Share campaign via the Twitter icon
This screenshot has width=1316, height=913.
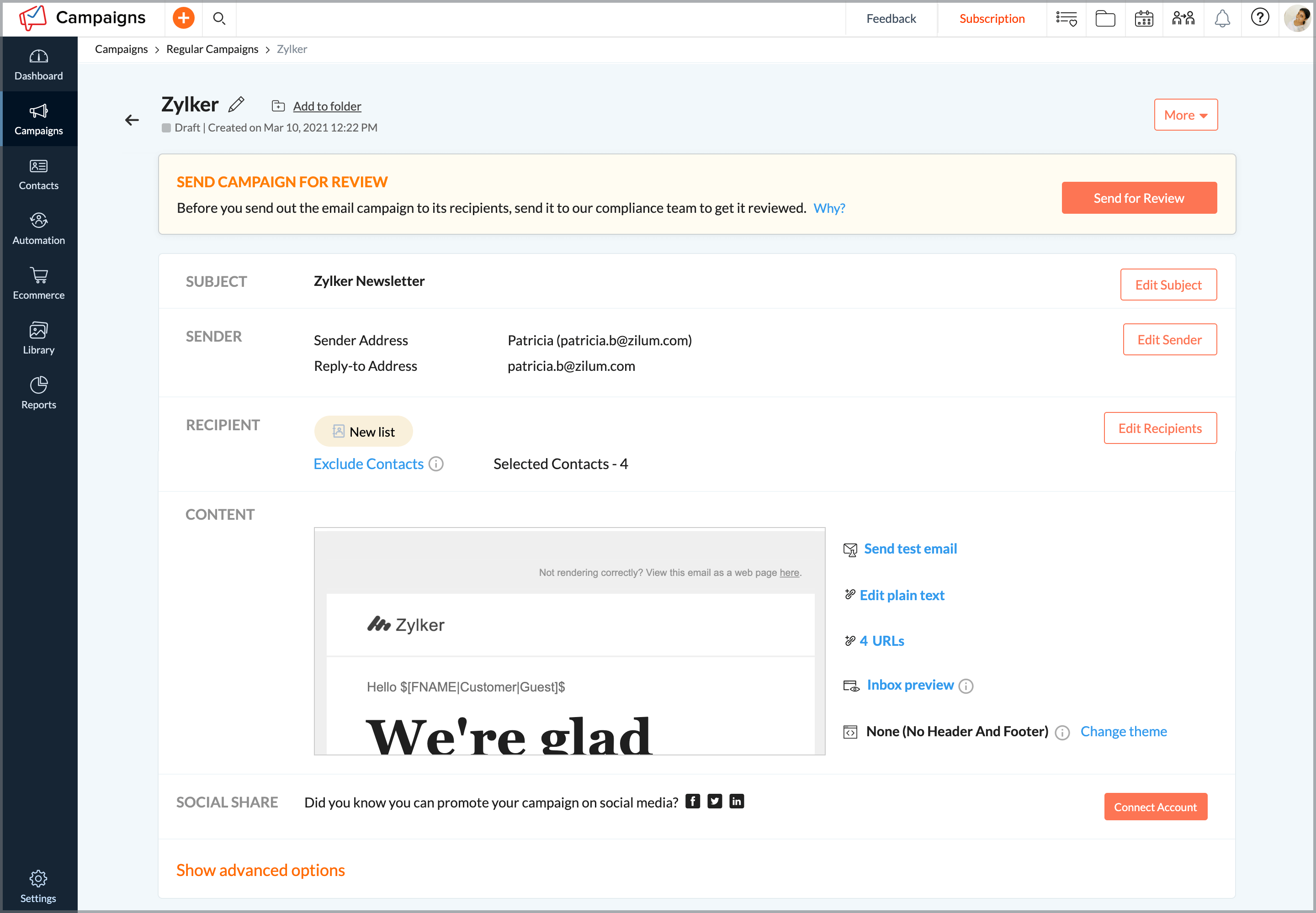pyautogui.click(x=715, y=801)
